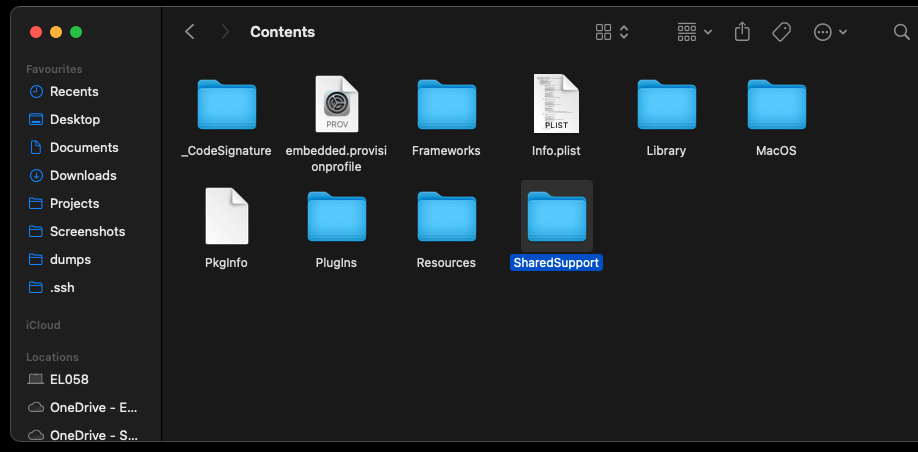Go back using the back arrow
The width and height of the screenshot is (918, 452).
190,32
